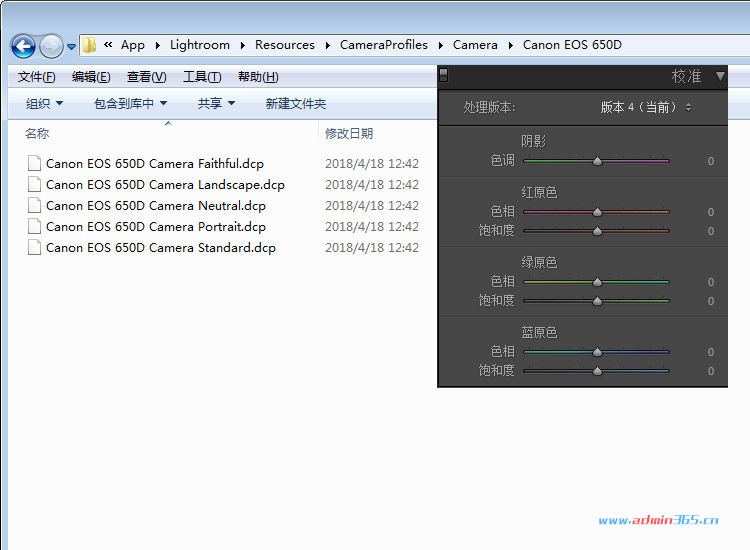Open the recent locations dropdown arrow
The height and width of the screenshot is (550, 750).
pyautogui.click(x=71, y=47)
